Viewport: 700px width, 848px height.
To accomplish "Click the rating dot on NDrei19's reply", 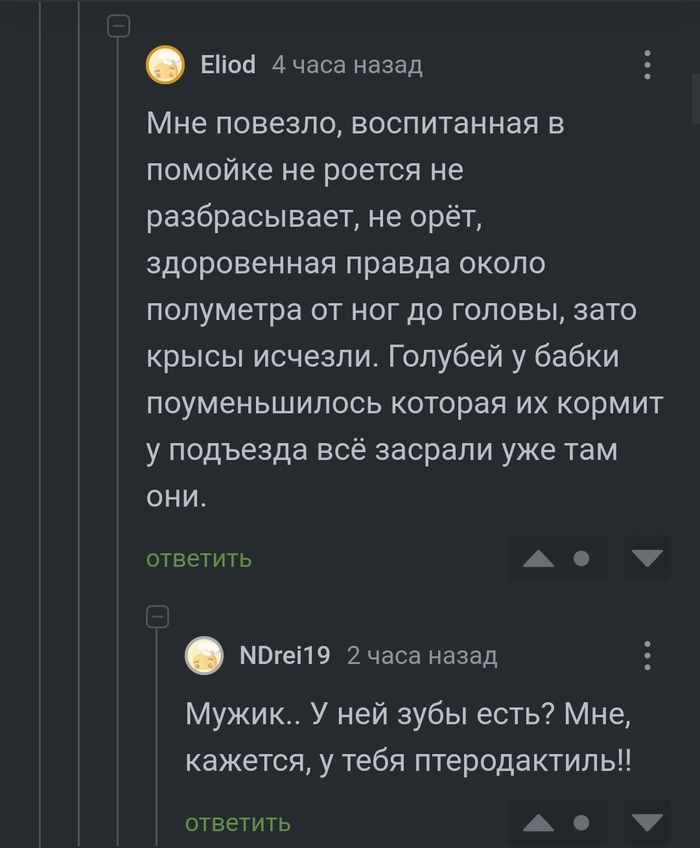I will 581,824.
